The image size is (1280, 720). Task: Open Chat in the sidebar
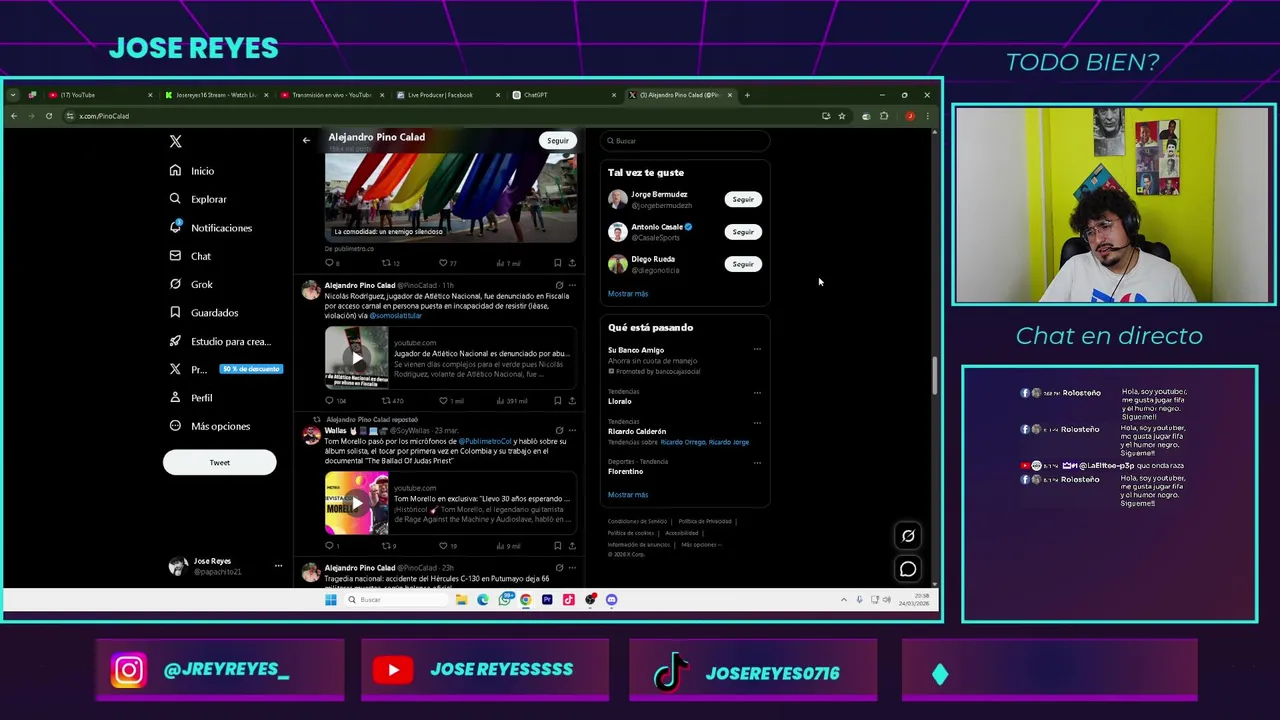pyautogui.click(x=190, y=256)
